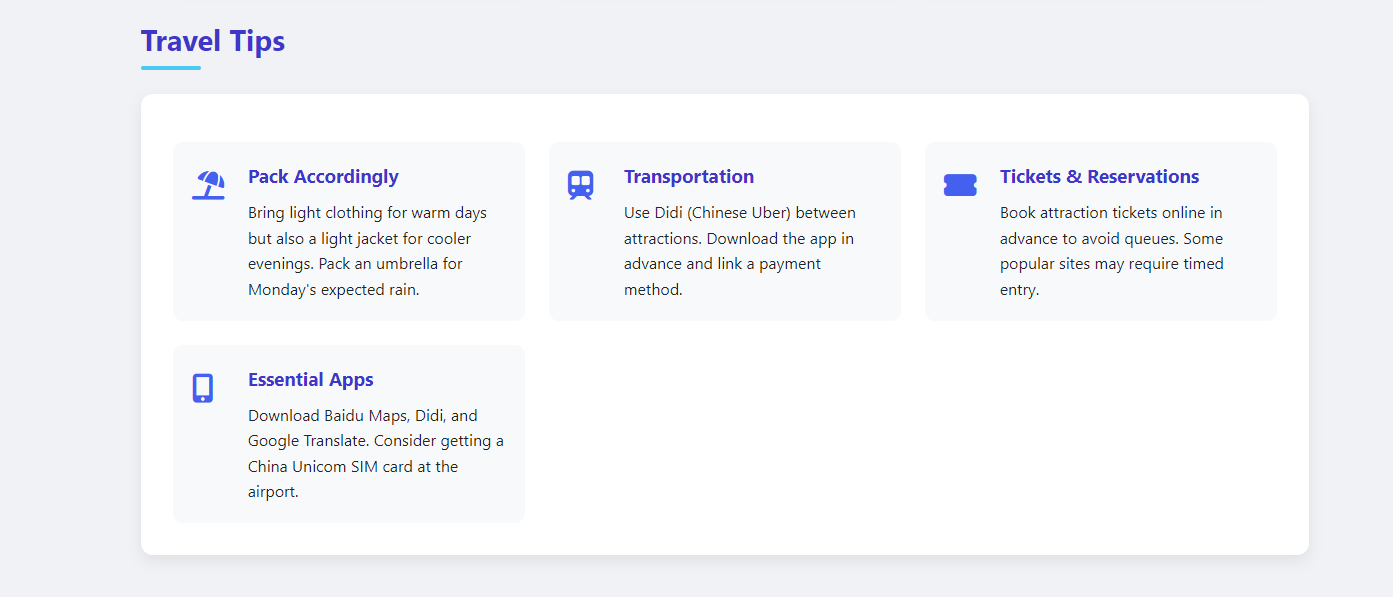Open the Tickets & Reservations tip card
The image size is (1393, 597).
pos(1101,231)
